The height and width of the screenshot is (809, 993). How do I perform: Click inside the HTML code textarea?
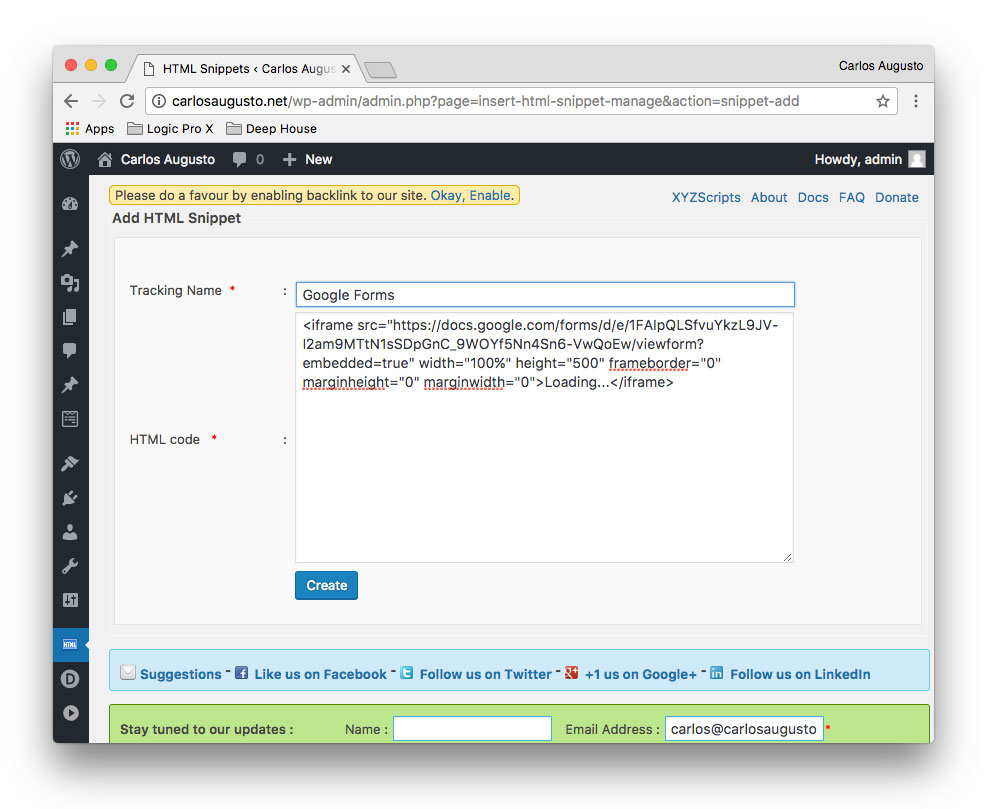tap(544, 437)
